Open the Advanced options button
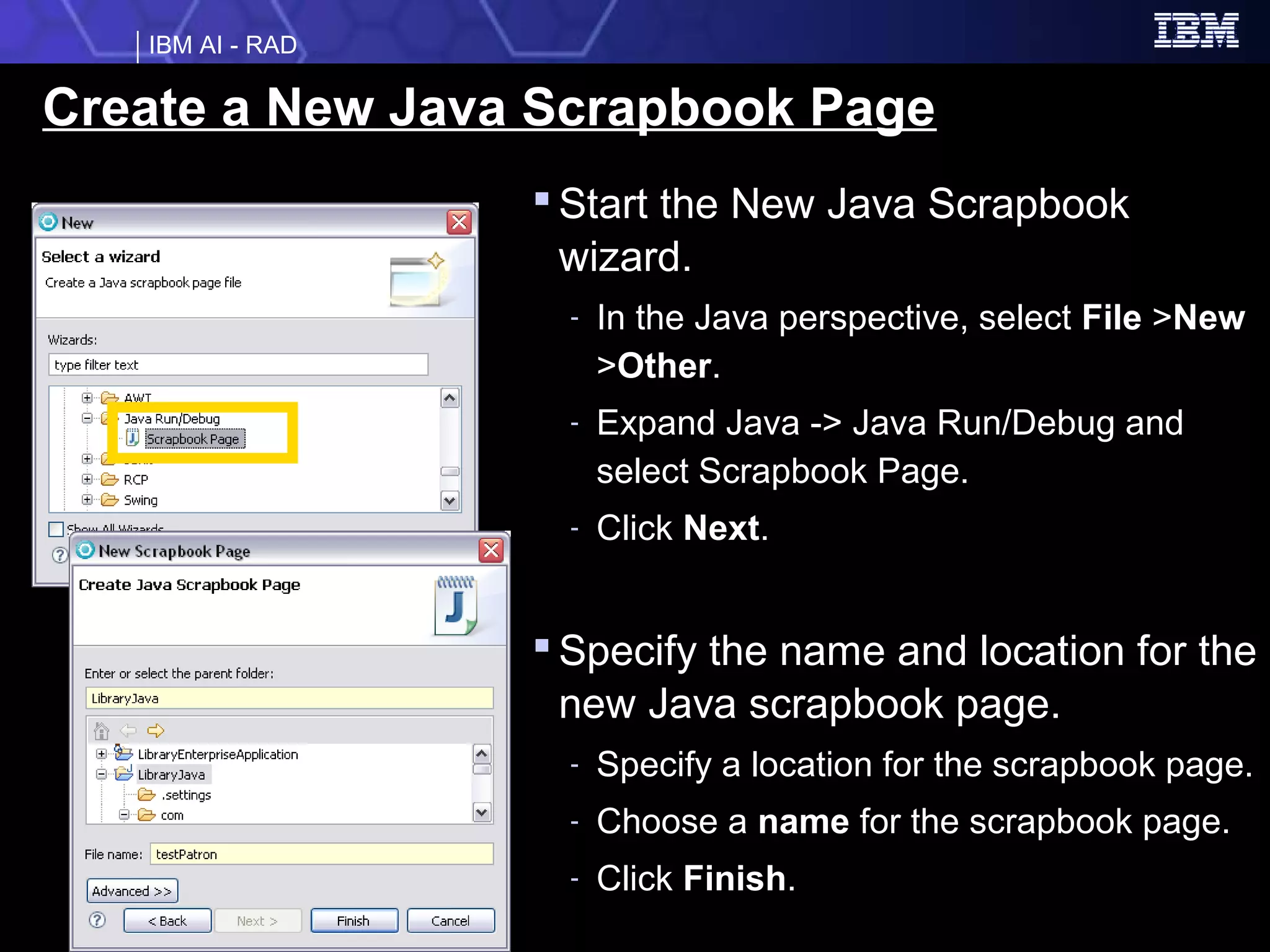This screenshot has width=1270, height=952. coord(132,891)
